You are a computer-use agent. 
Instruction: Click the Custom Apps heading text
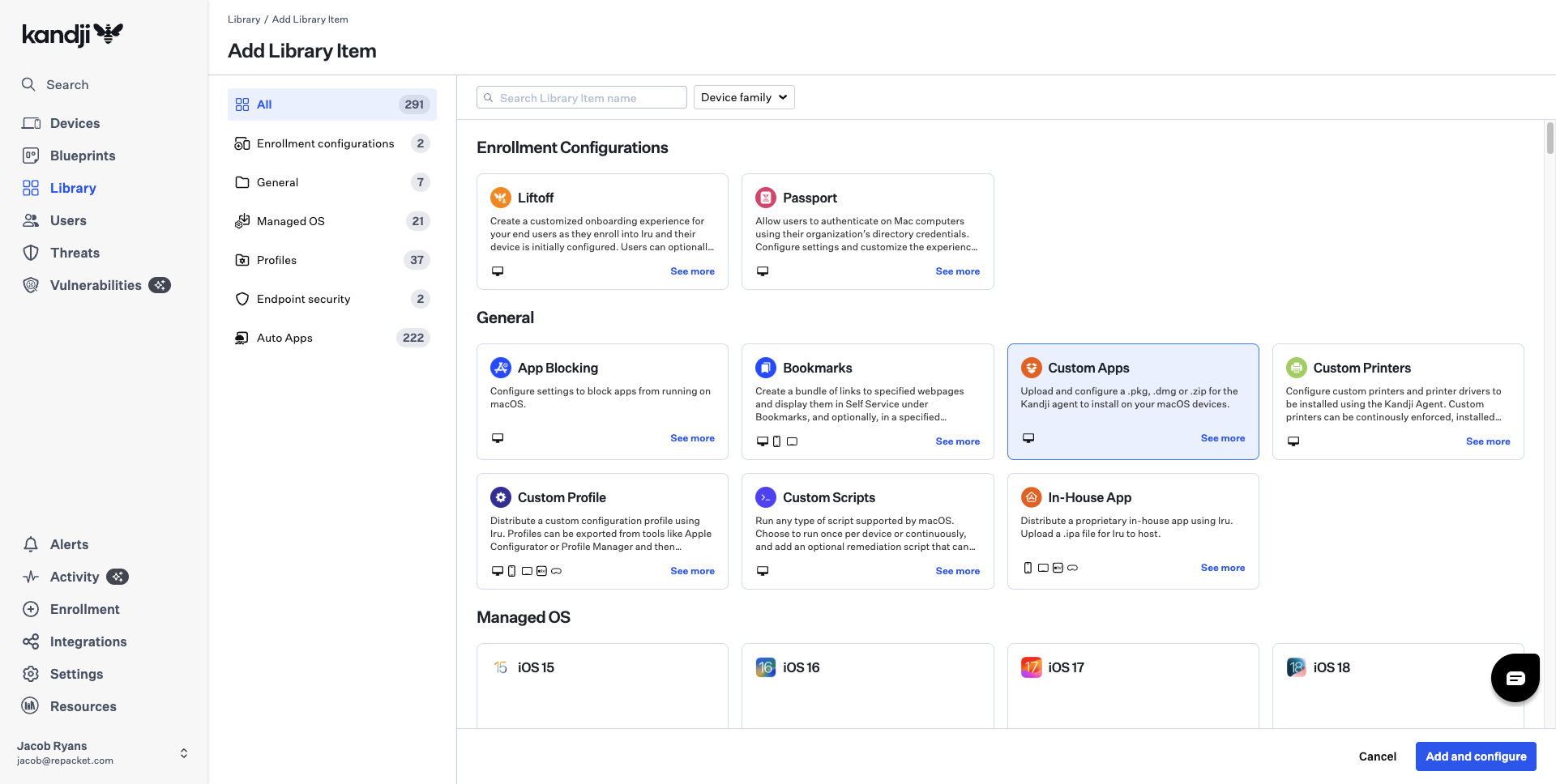pyautogui.click(x=1088, y=368)
